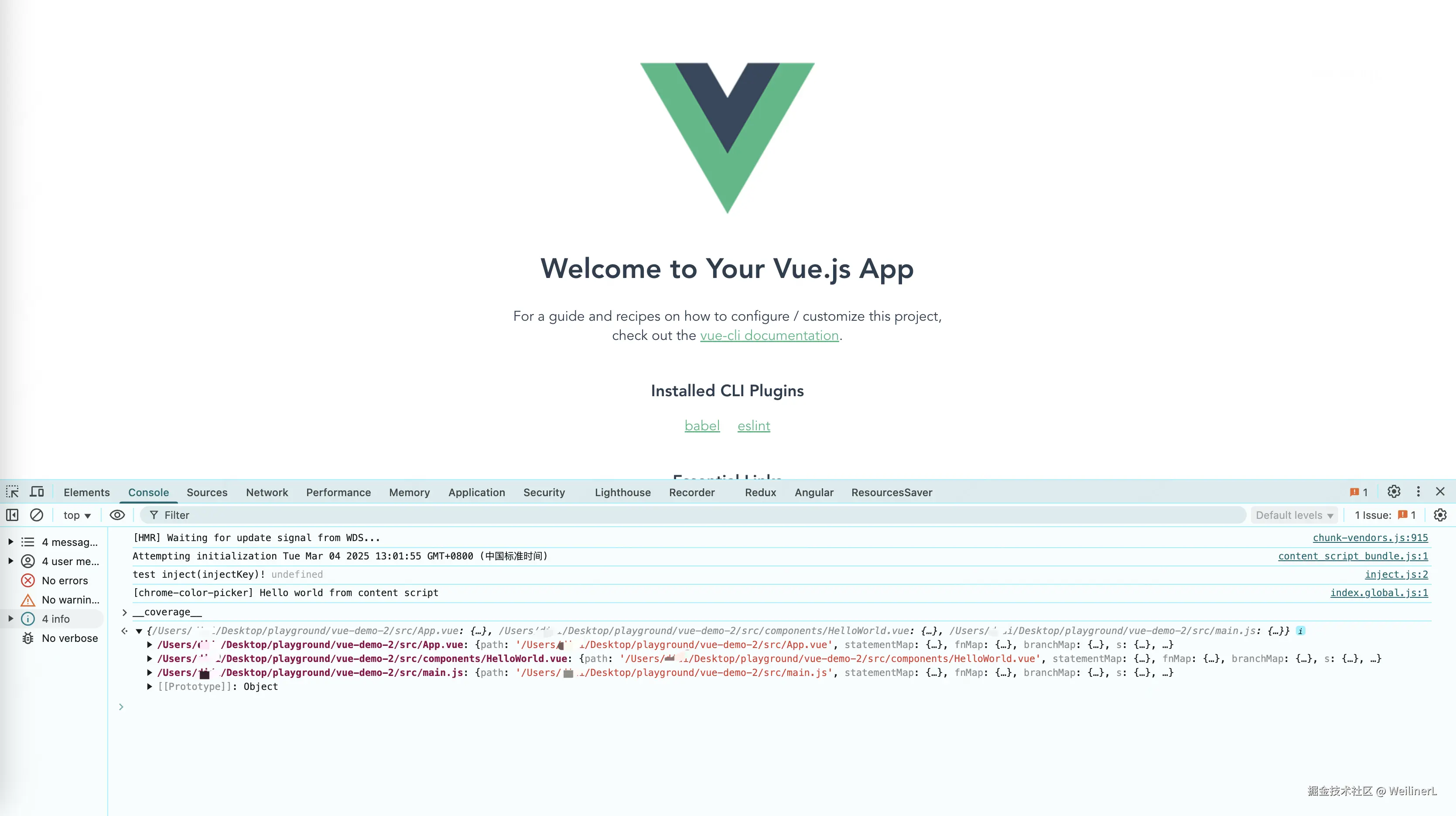Click the issues badge in the tab bar
This screenshot has height=816, width=1456.
(1359, 492)
